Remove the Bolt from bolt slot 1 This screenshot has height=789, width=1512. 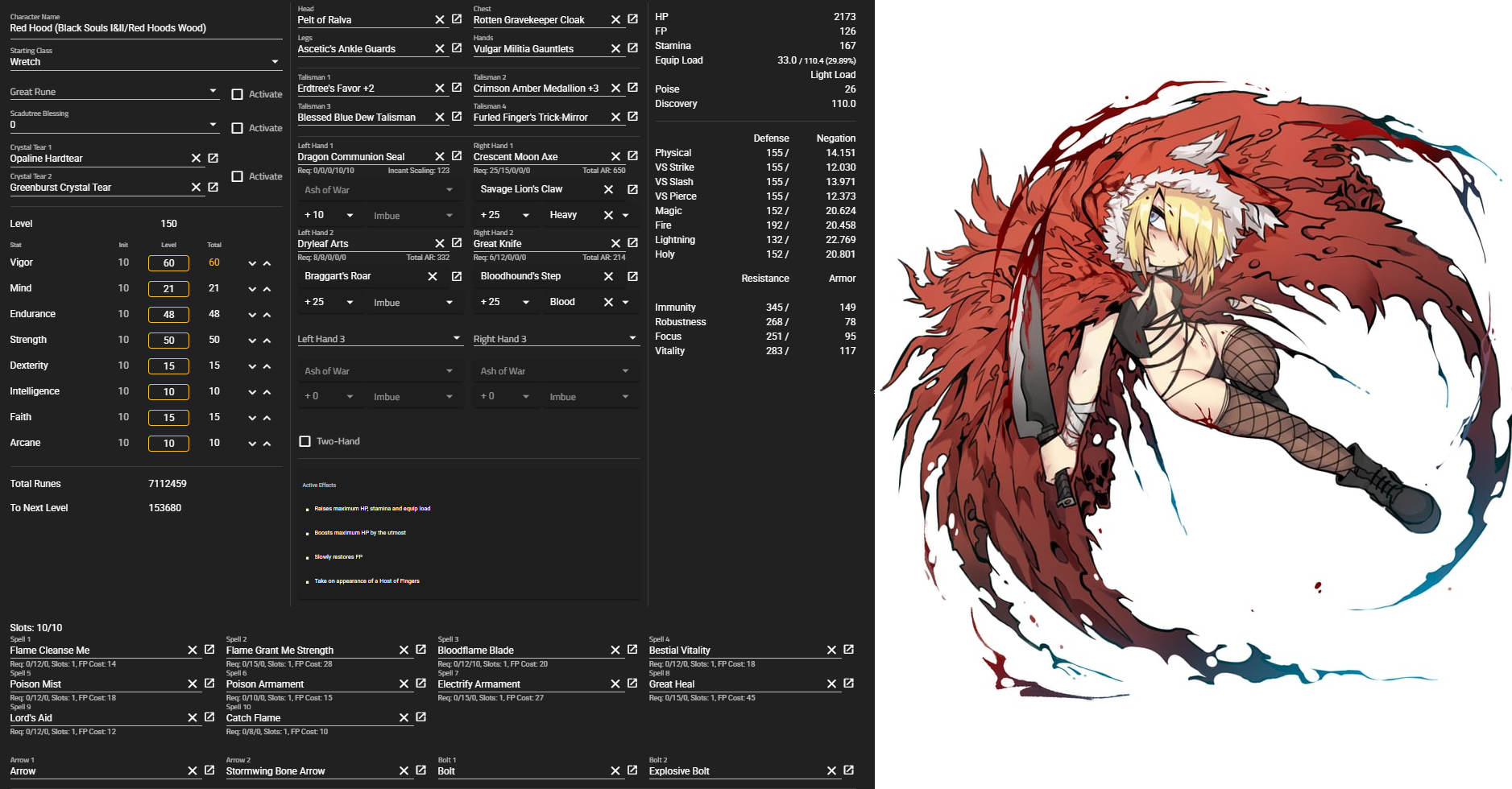615,770
